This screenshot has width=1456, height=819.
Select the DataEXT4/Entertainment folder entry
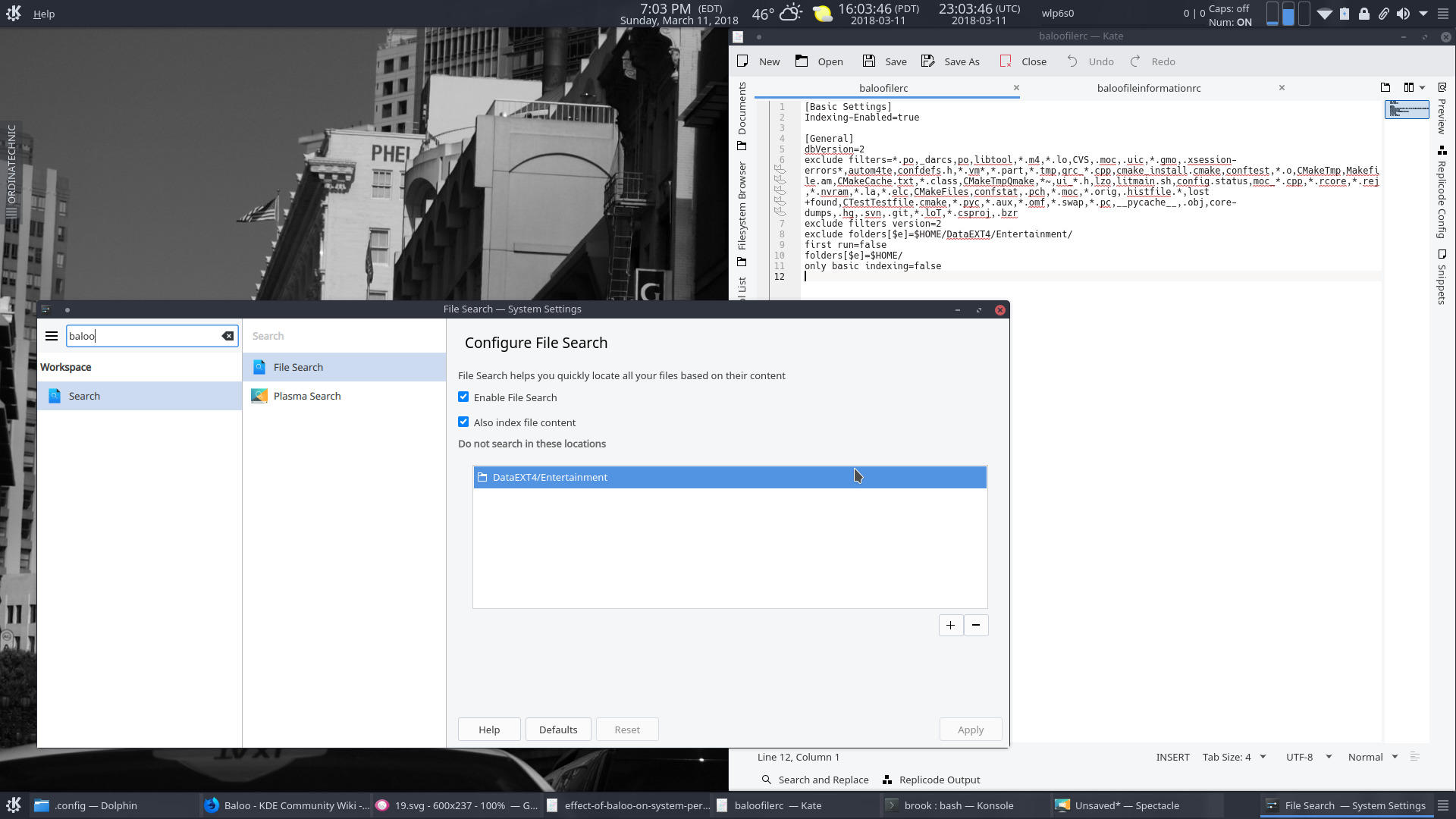(x=730, y=477)
